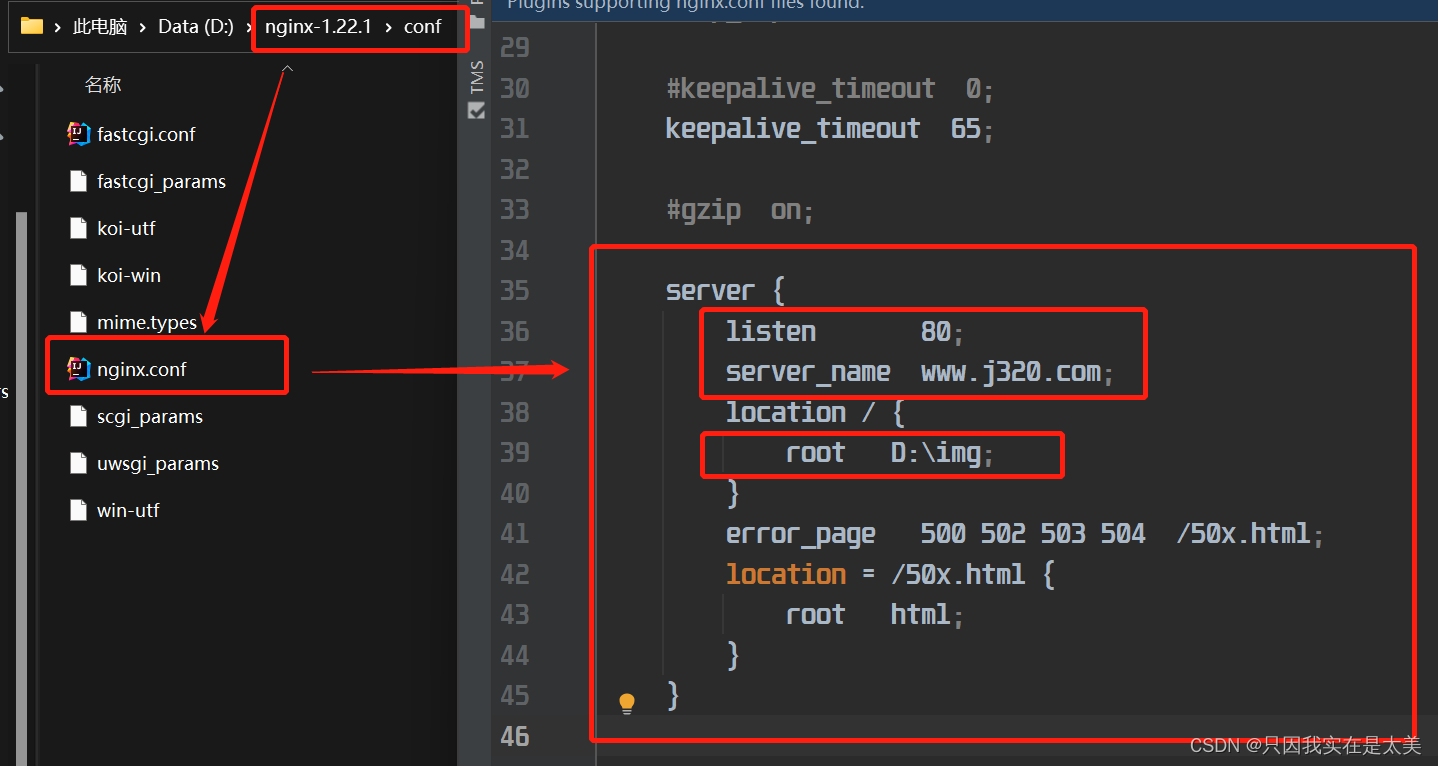Click the error_page 500 502 503 504 line

pyautogui.click(x=1025, y=534)
